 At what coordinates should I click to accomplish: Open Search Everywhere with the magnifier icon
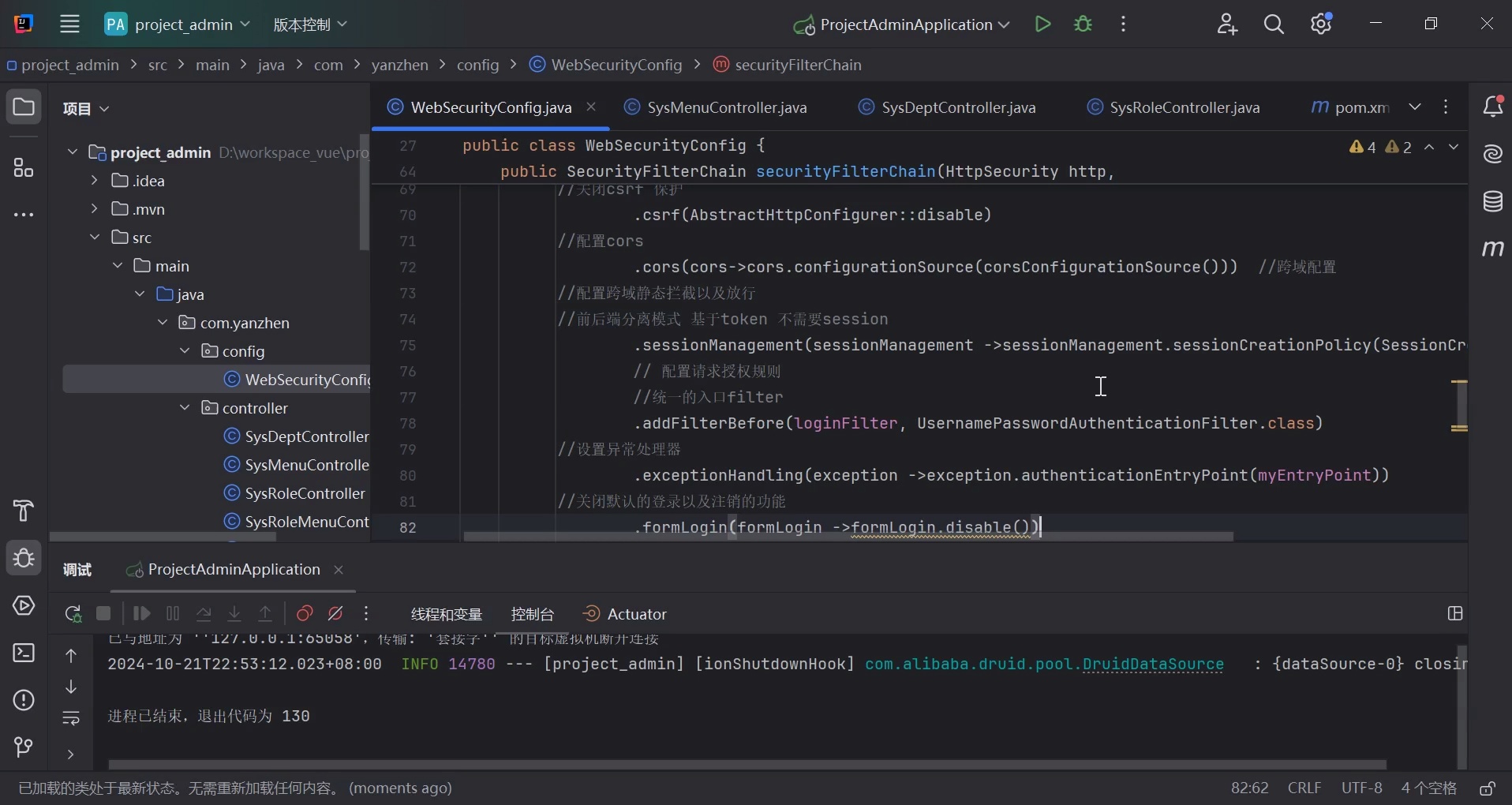click(1274, 24)
